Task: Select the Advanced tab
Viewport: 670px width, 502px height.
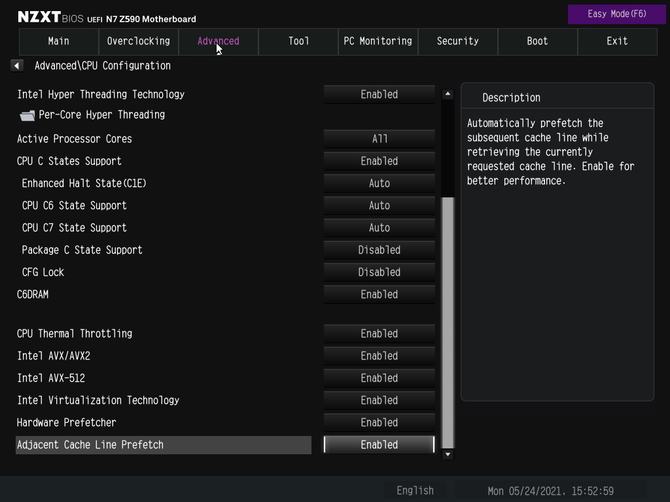Action: (218, 41)
